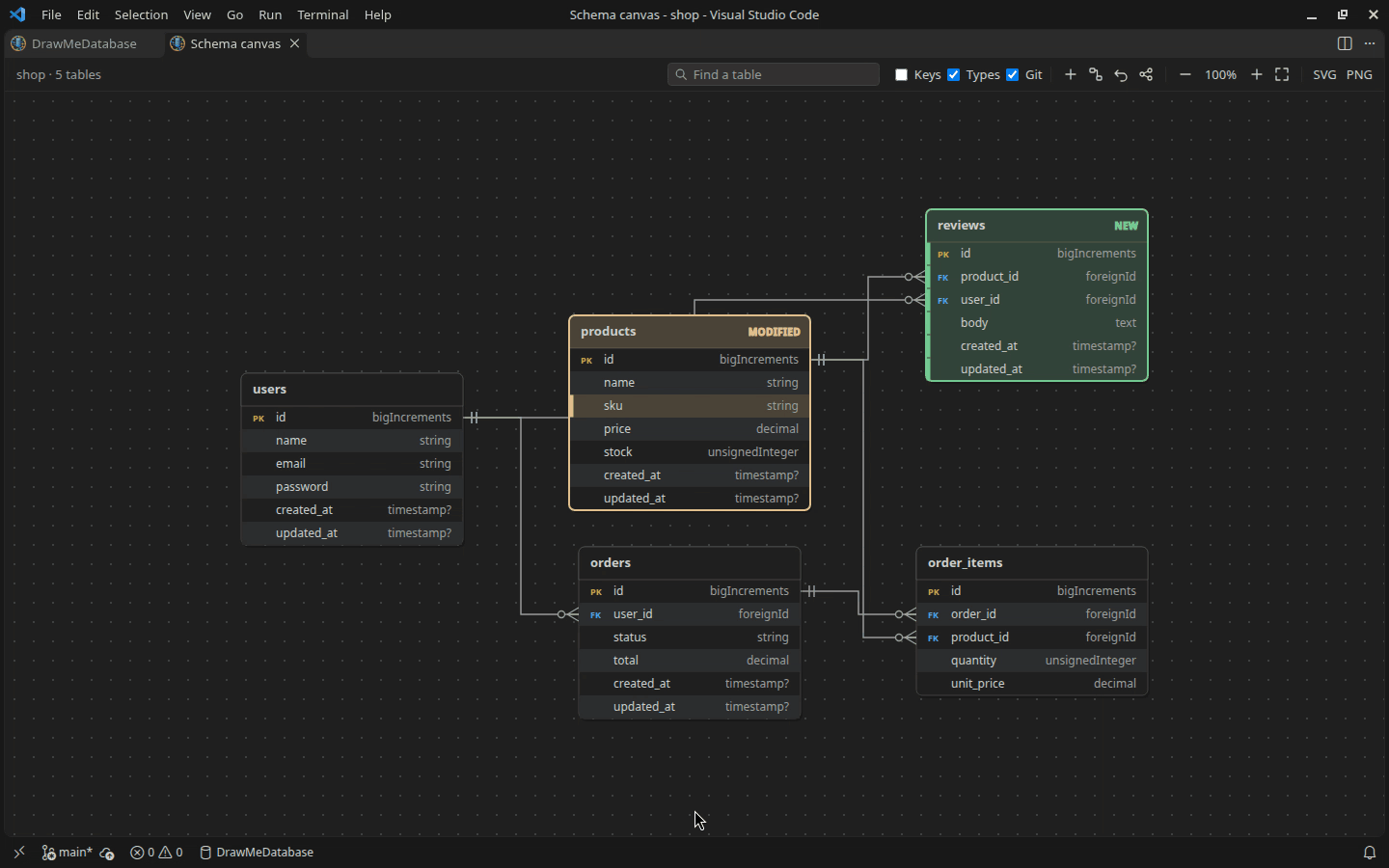Click VS Code logo icon
The image size is (1389, 868).
click(17, 14)
